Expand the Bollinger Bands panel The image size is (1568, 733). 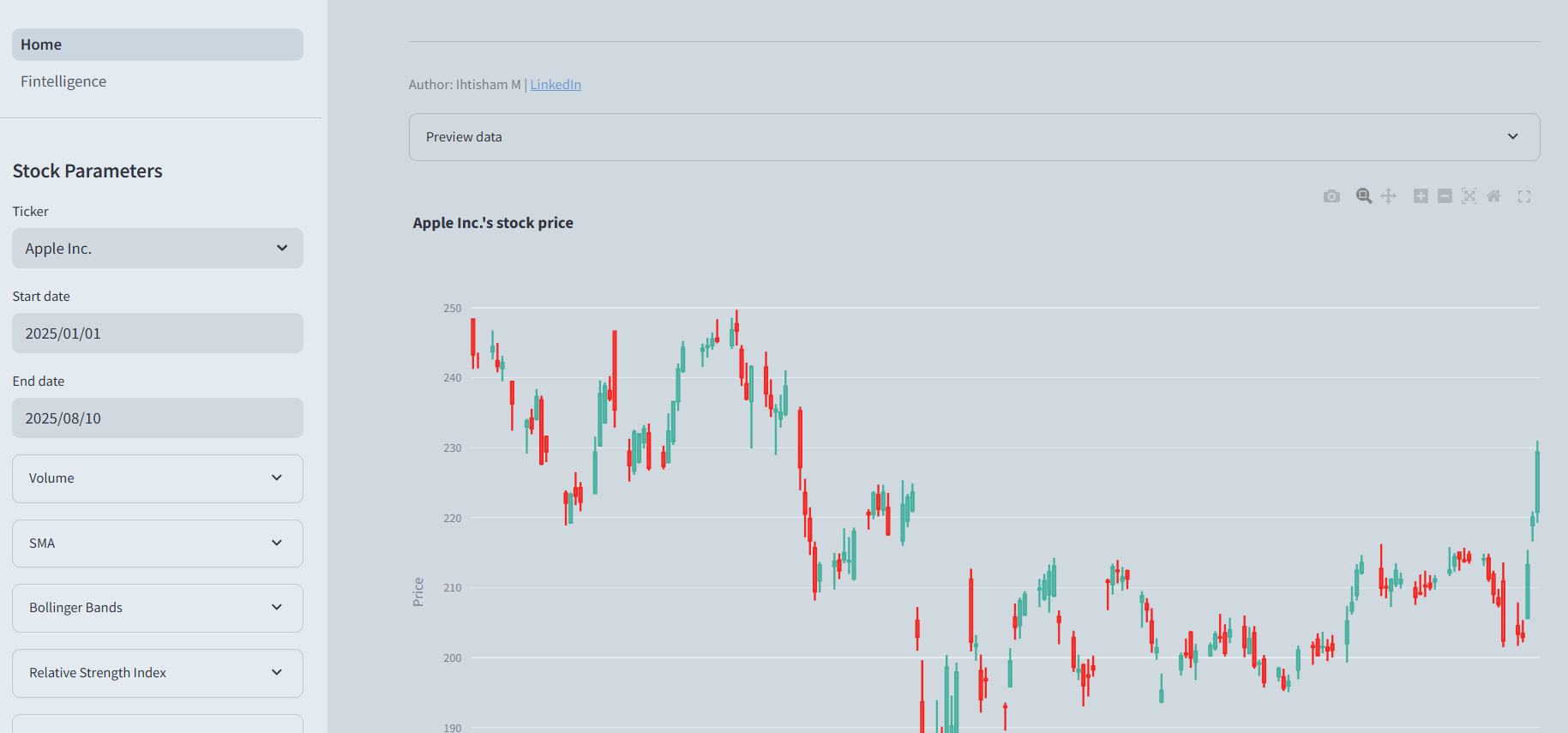[158, 608]
